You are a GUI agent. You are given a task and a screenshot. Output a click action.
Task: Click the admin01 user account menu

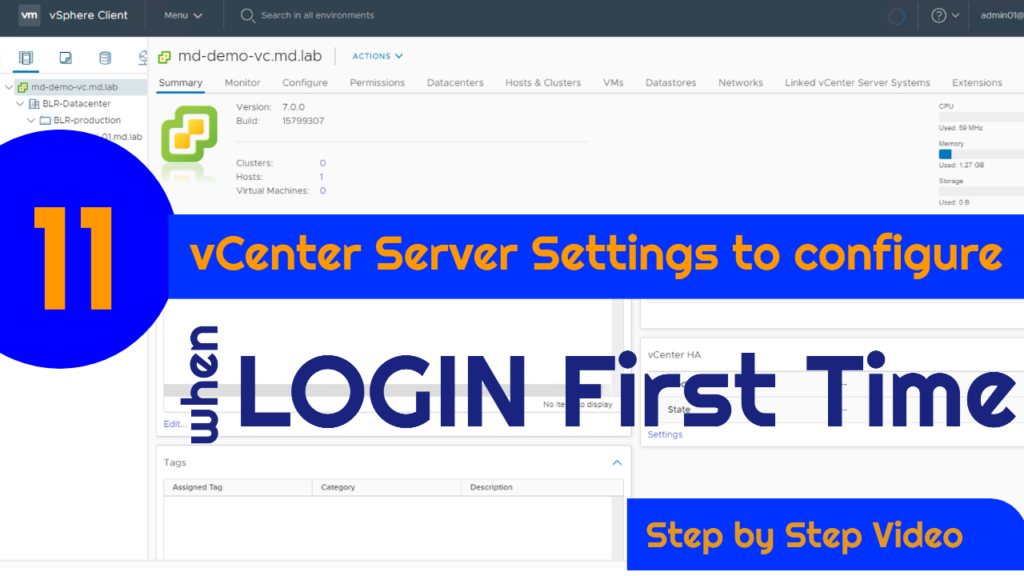point(1002,15)
